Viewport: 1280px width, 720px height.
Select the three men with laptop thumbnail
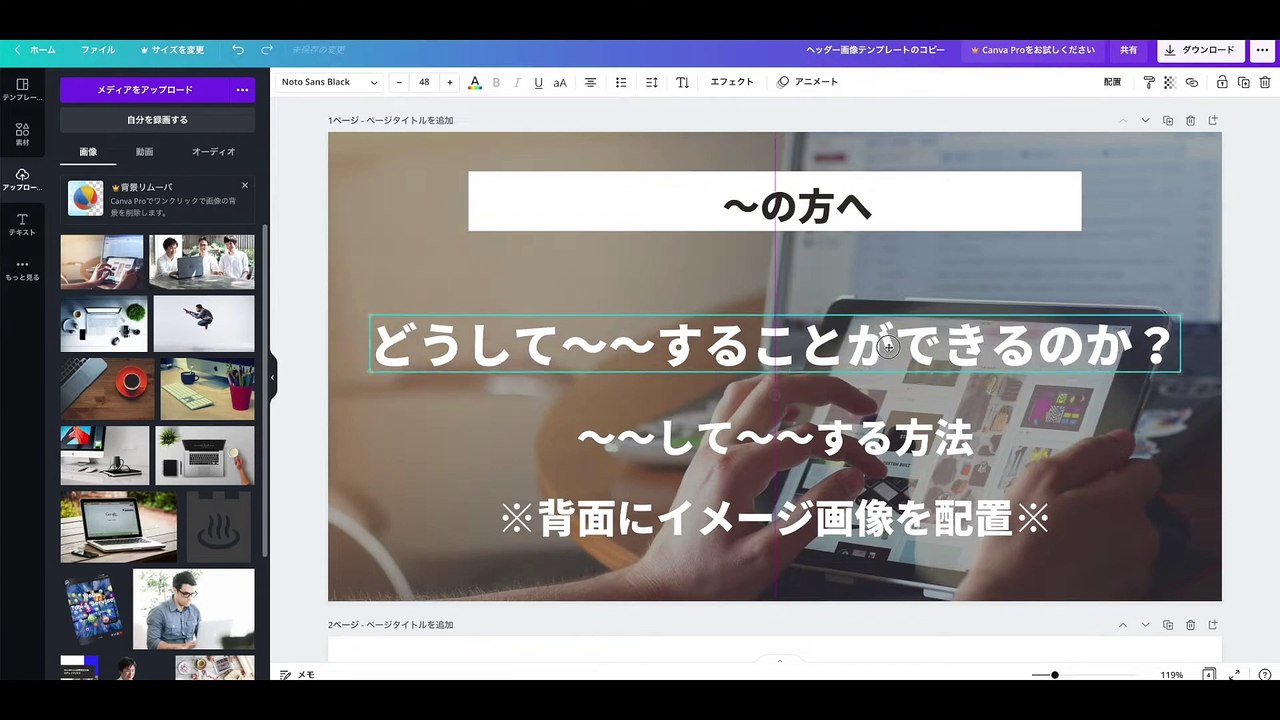pyautogui.click(x=202, y=262)
